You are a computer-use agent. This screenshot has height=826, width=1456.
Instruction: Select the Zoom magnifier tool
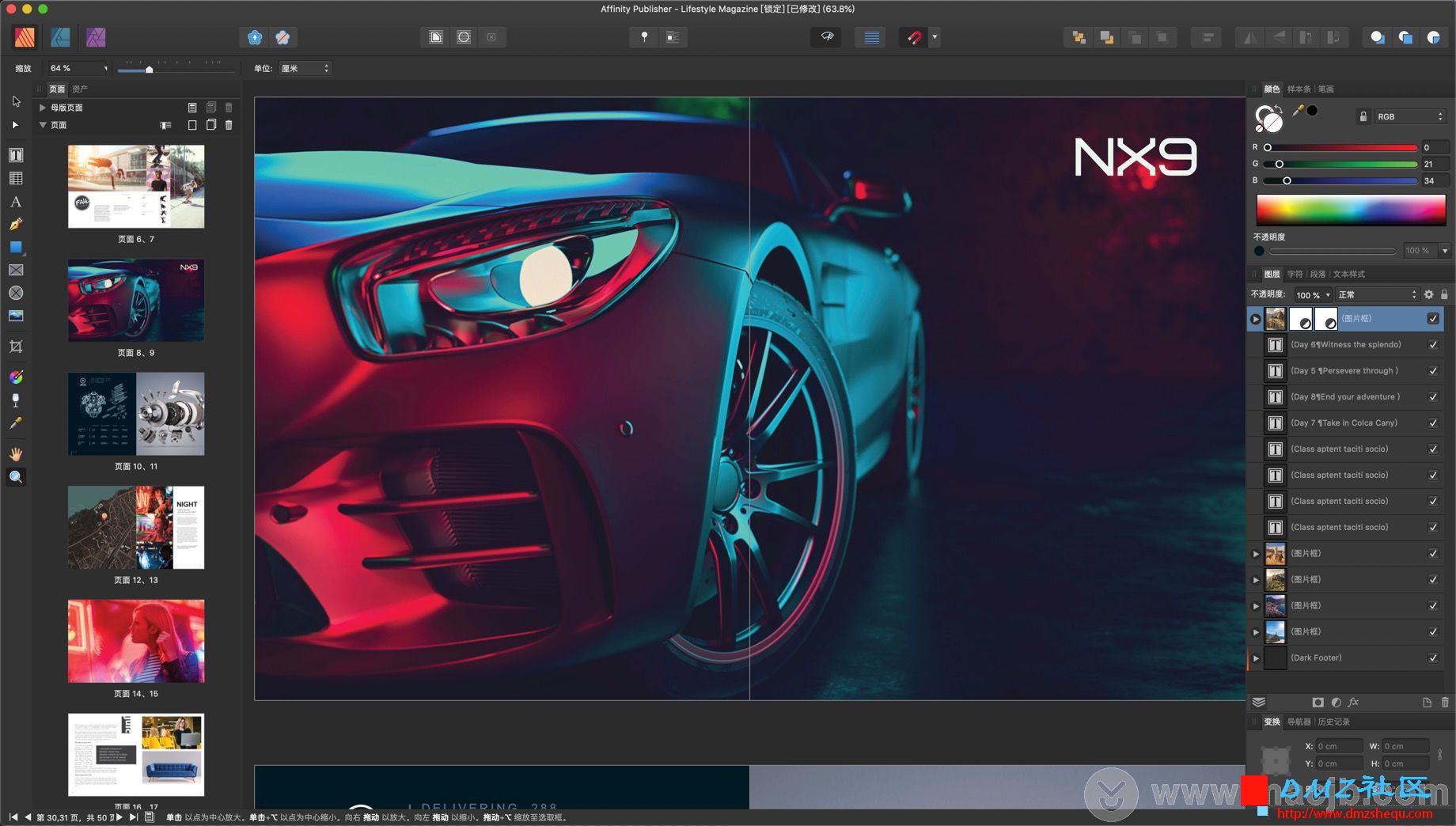16,477
